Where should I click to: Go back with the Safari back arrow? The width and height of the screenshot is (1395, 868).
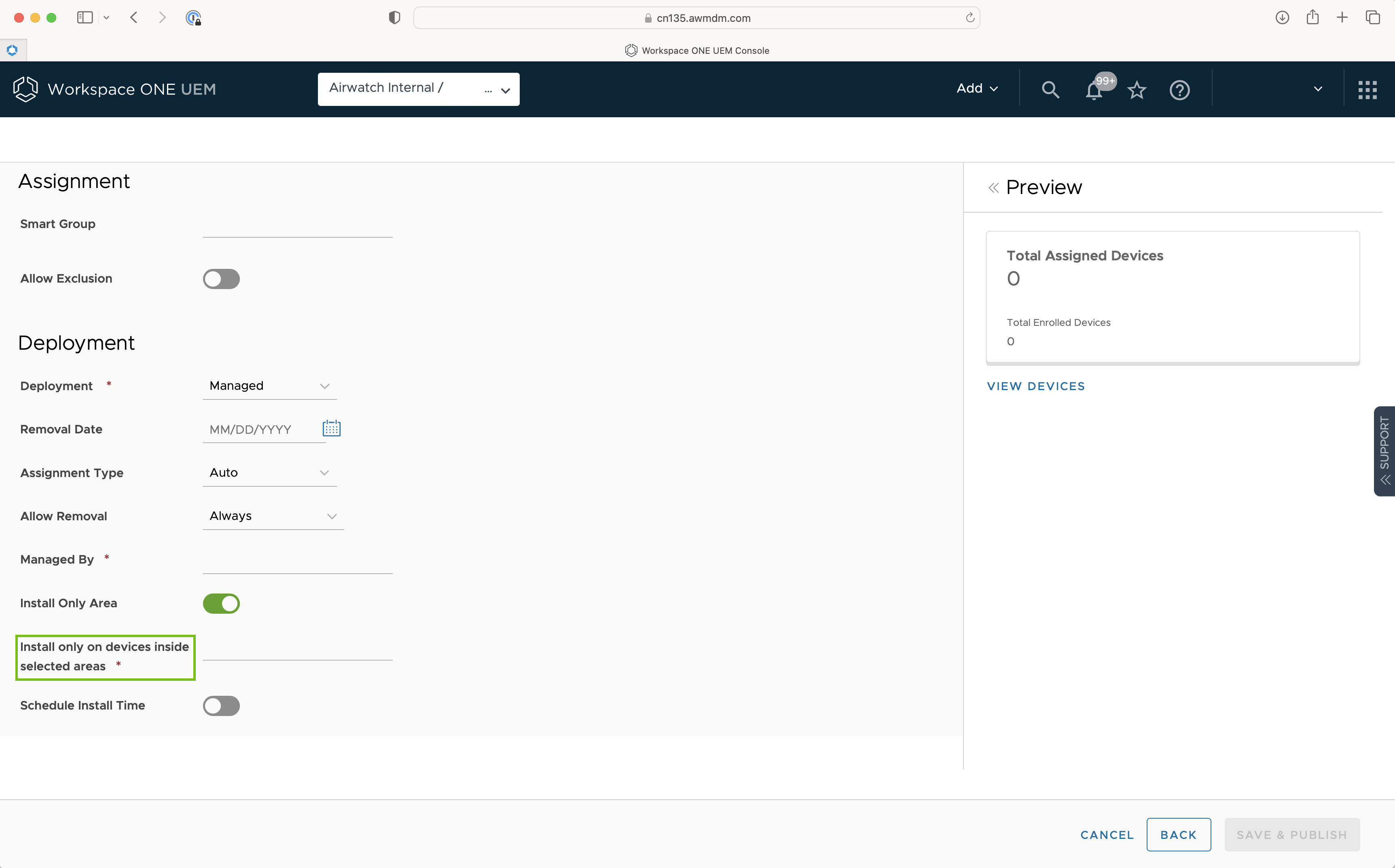click(134, 18)
